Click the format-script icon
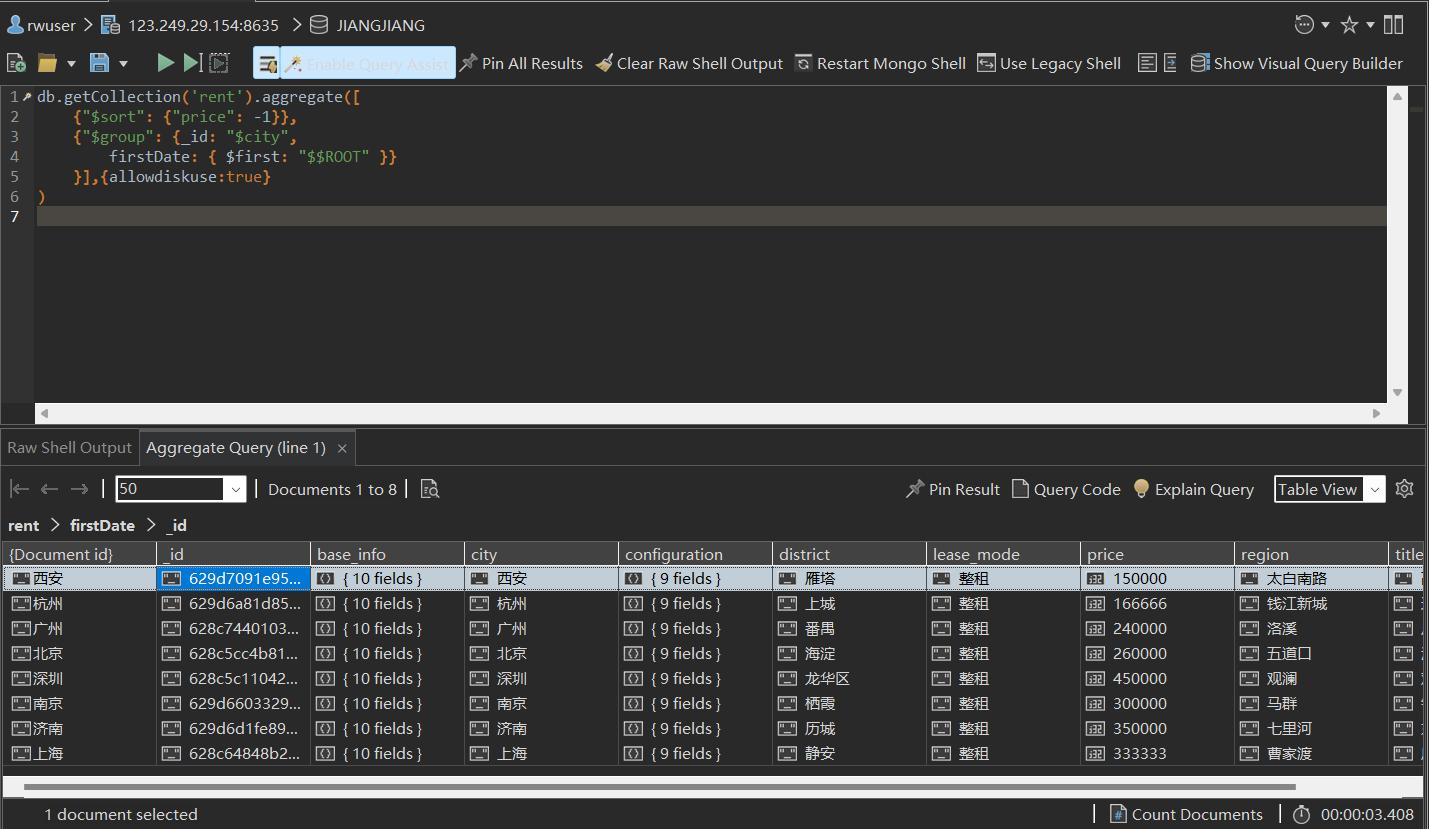 (x=1148, y=63)
